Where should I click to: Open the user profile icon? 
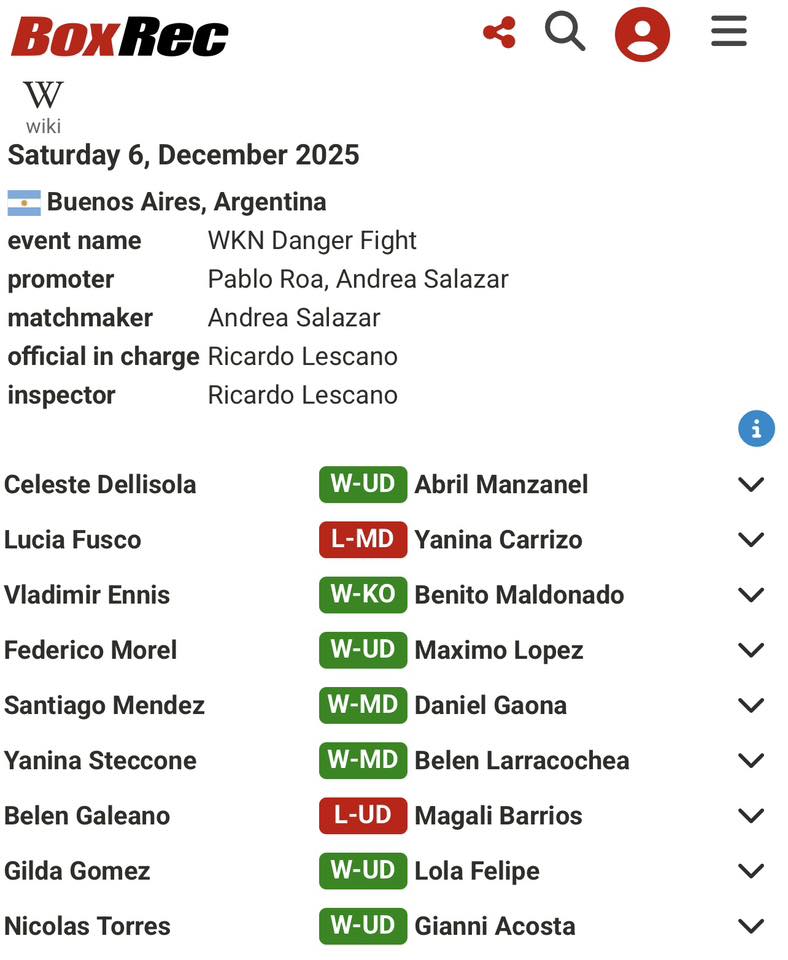coord(642,35)
